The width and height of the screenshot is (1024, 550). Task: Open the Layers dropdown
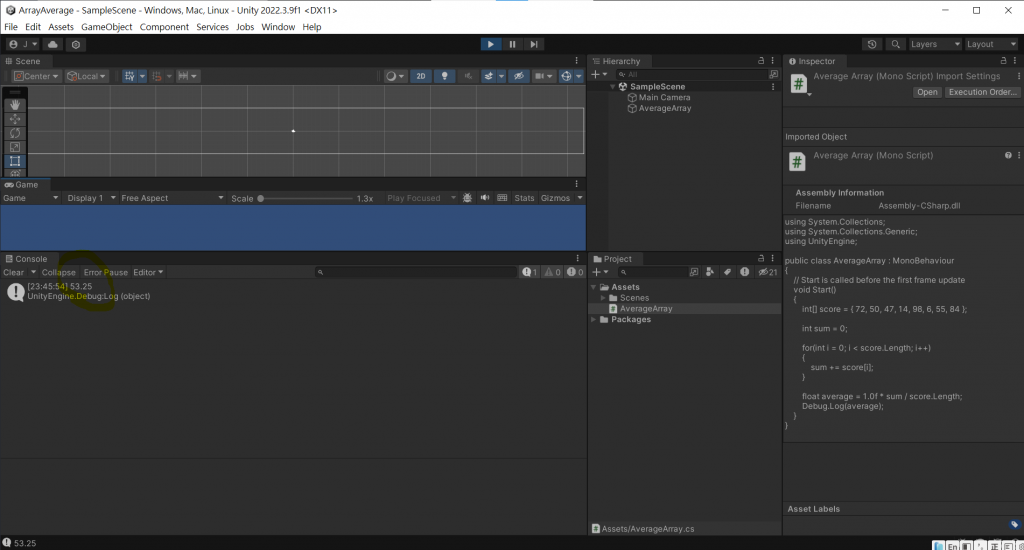(x=935, y=44)
